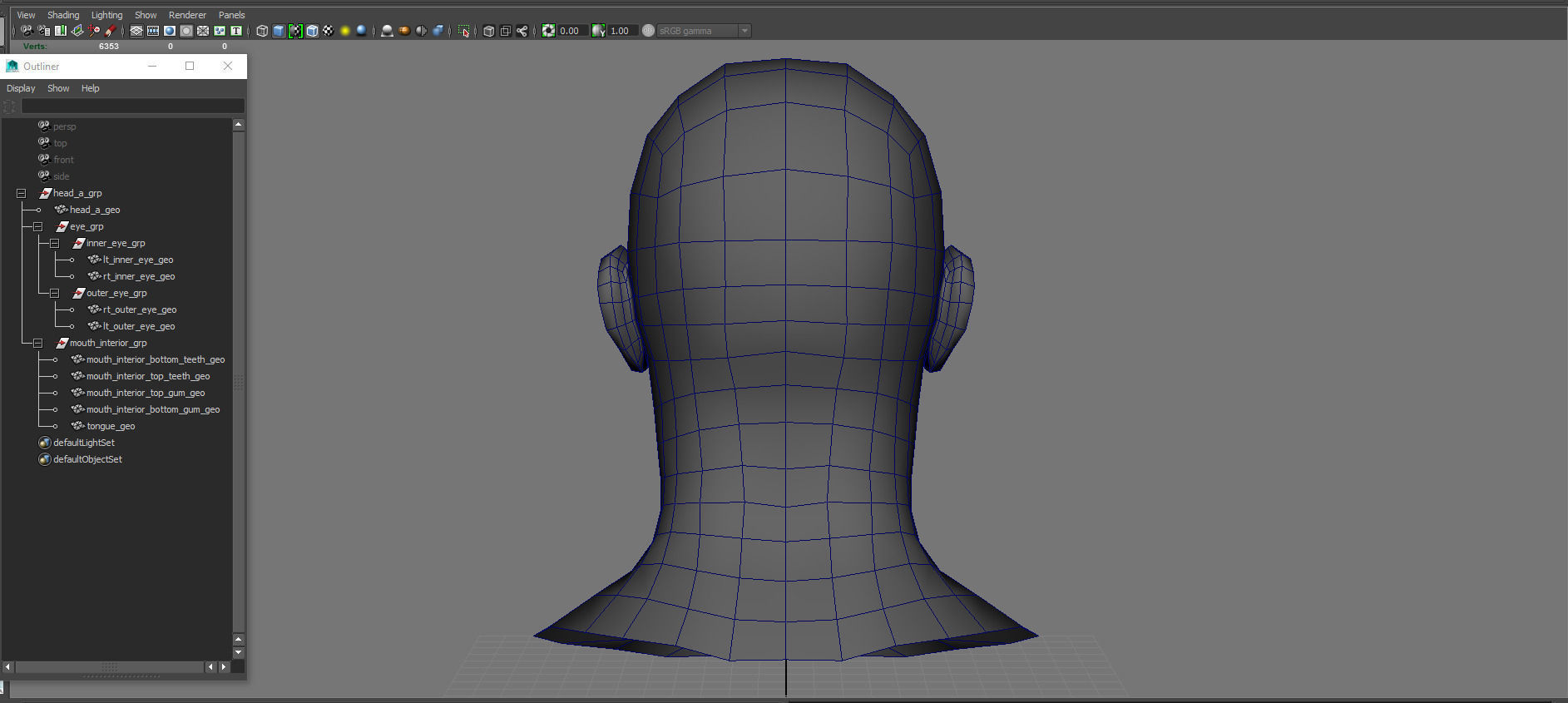Collapse the head_a_grp node
Screen dimensions: 1568x703
pos(22,193)
